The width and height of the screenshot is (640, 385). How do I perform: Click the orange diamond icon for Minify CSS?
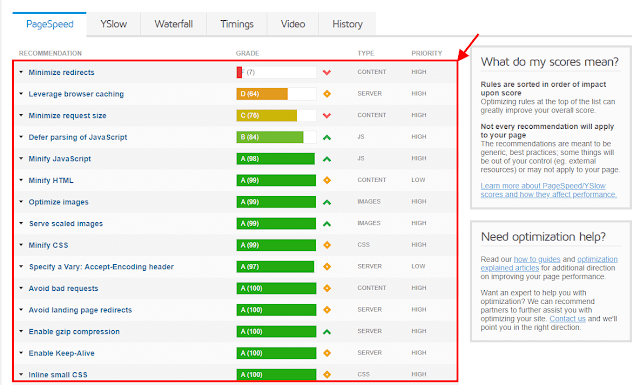pyautogui.click(x=327, y=245)
